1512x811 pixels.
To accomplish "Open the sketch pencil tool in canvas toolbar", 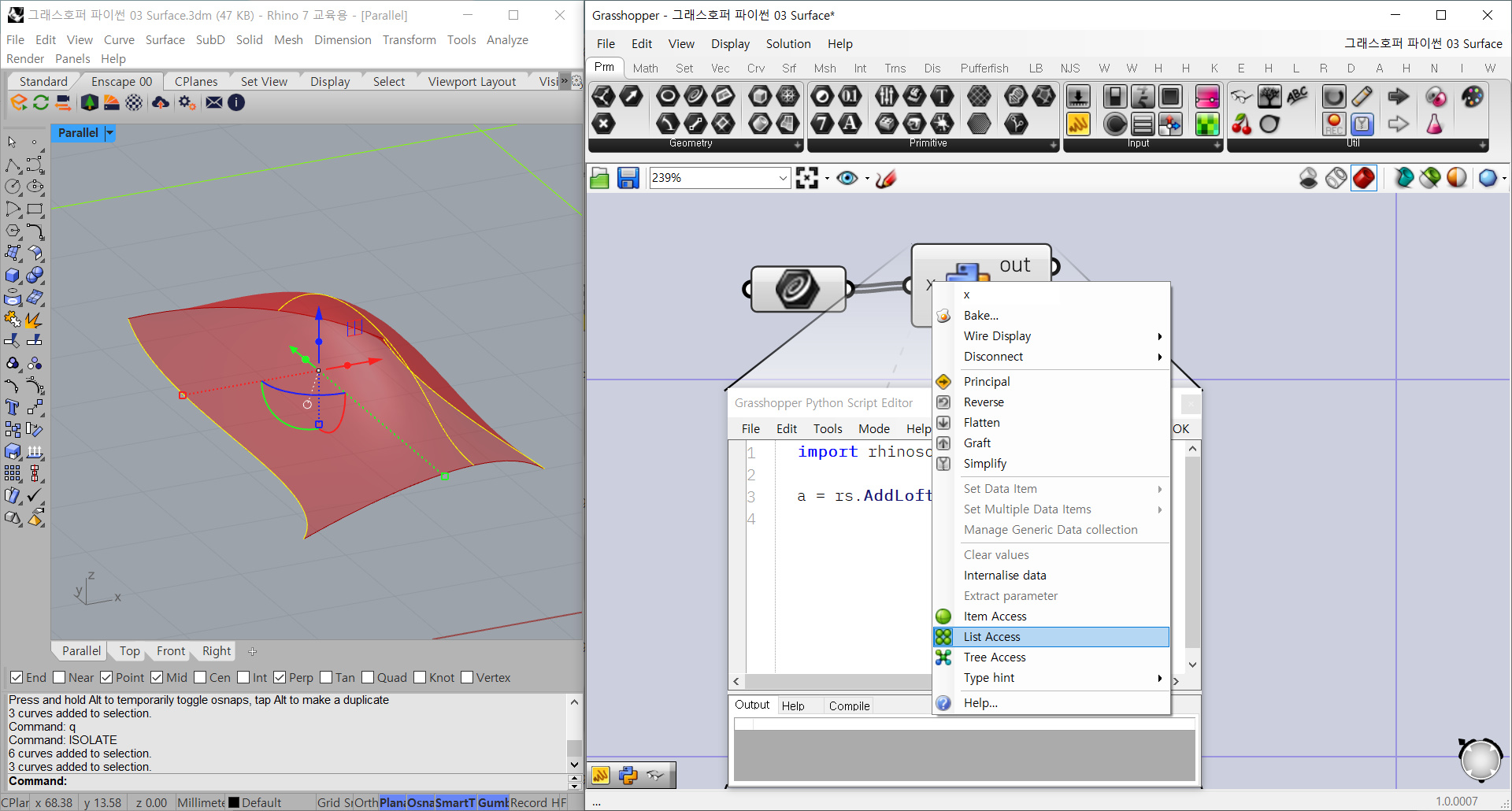I will point(886,179).
